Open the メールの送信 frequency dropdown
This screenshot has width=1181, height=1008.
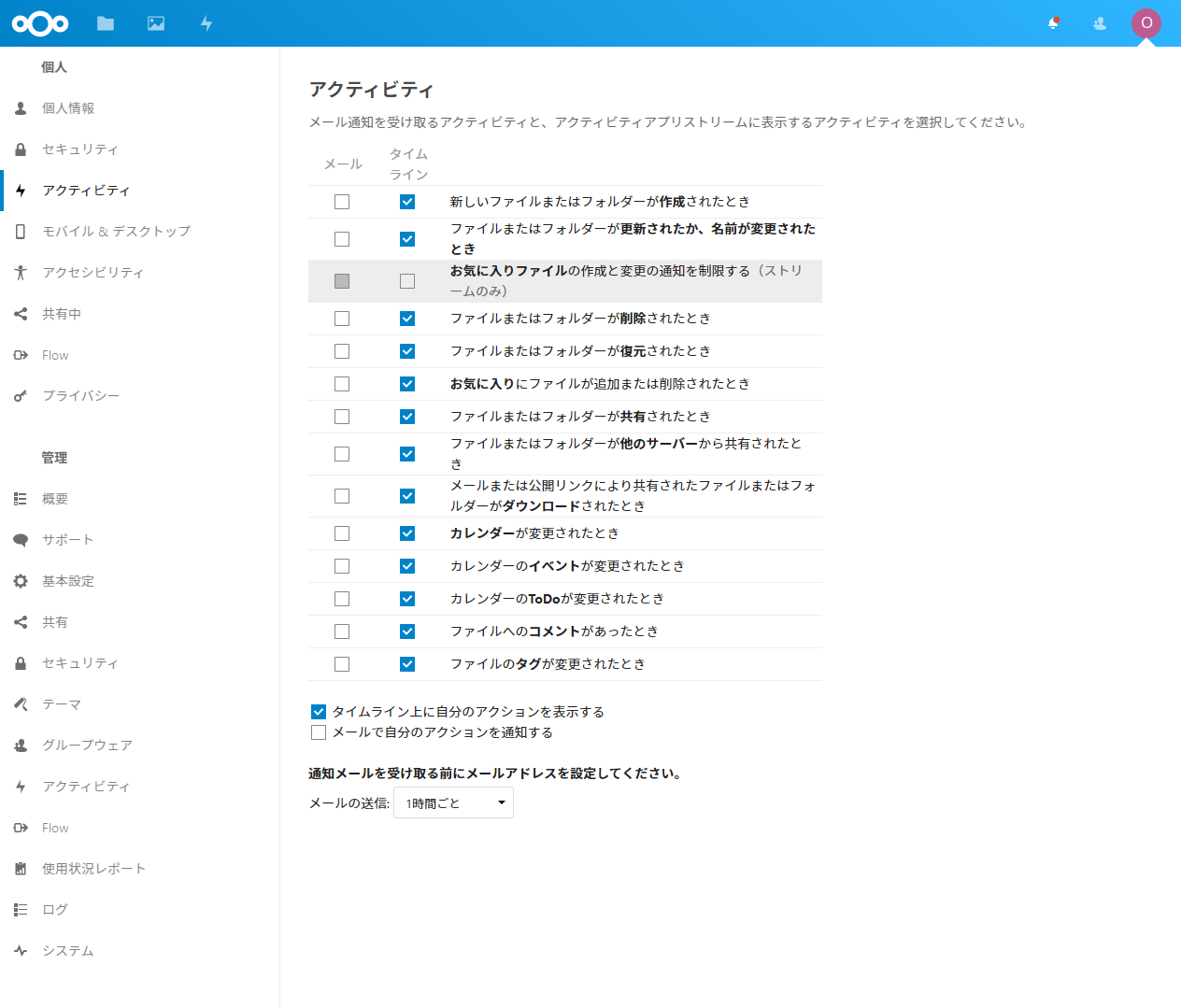click(x=453, y=803)
